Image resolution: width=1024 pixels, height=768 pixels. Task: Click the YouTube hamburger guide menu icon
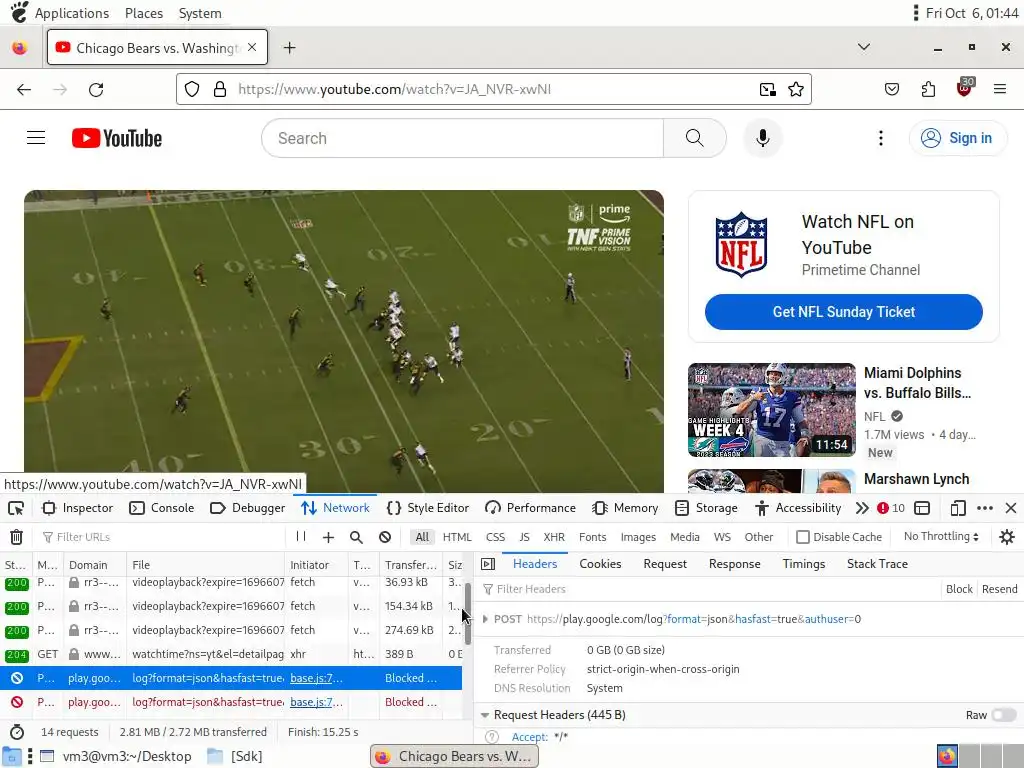36,138
